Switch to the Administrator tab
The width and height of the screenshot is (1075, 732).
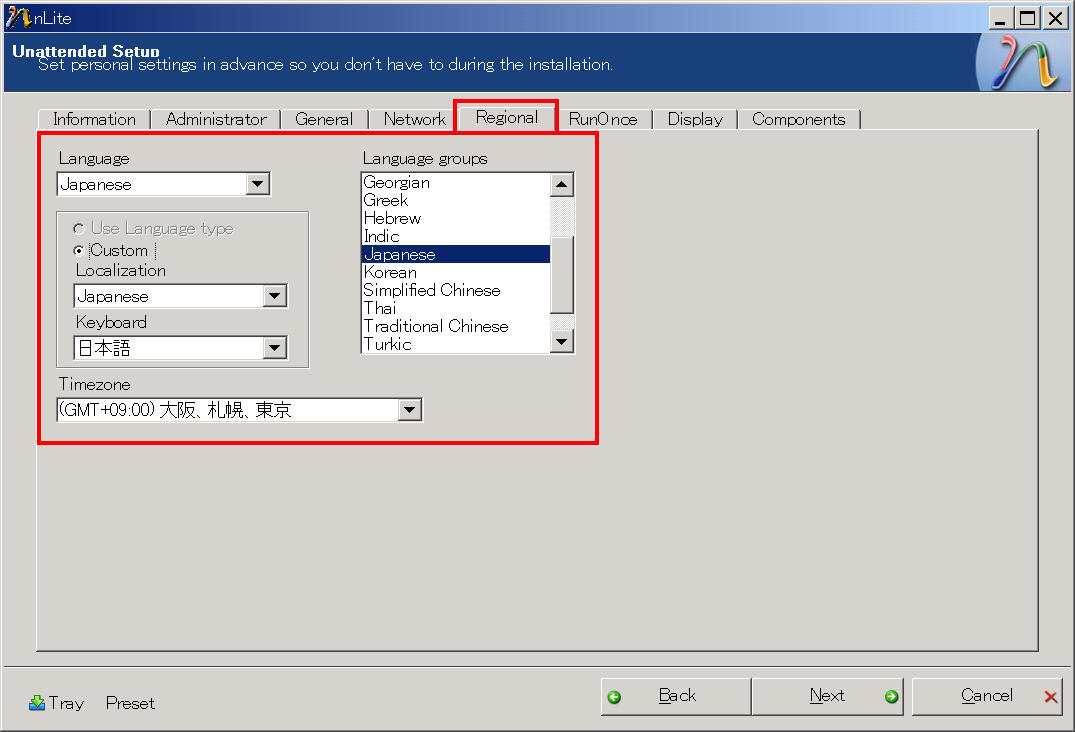[x=215, y=118]
